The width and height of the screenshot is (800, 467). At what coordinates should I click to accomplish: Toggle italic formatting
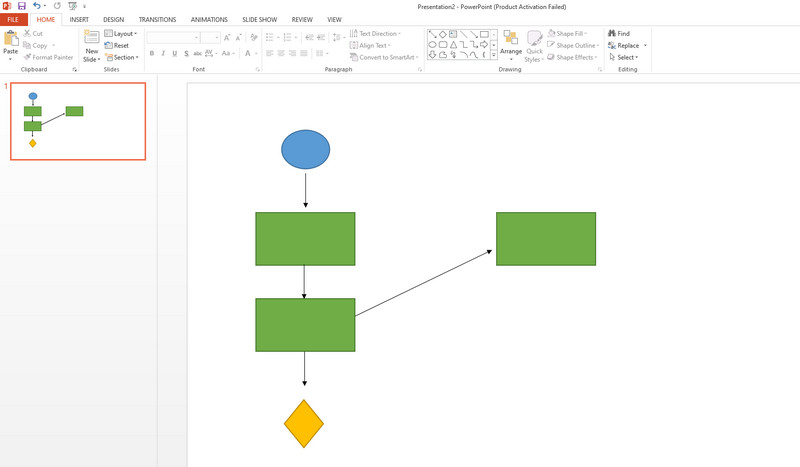(163, 53)
